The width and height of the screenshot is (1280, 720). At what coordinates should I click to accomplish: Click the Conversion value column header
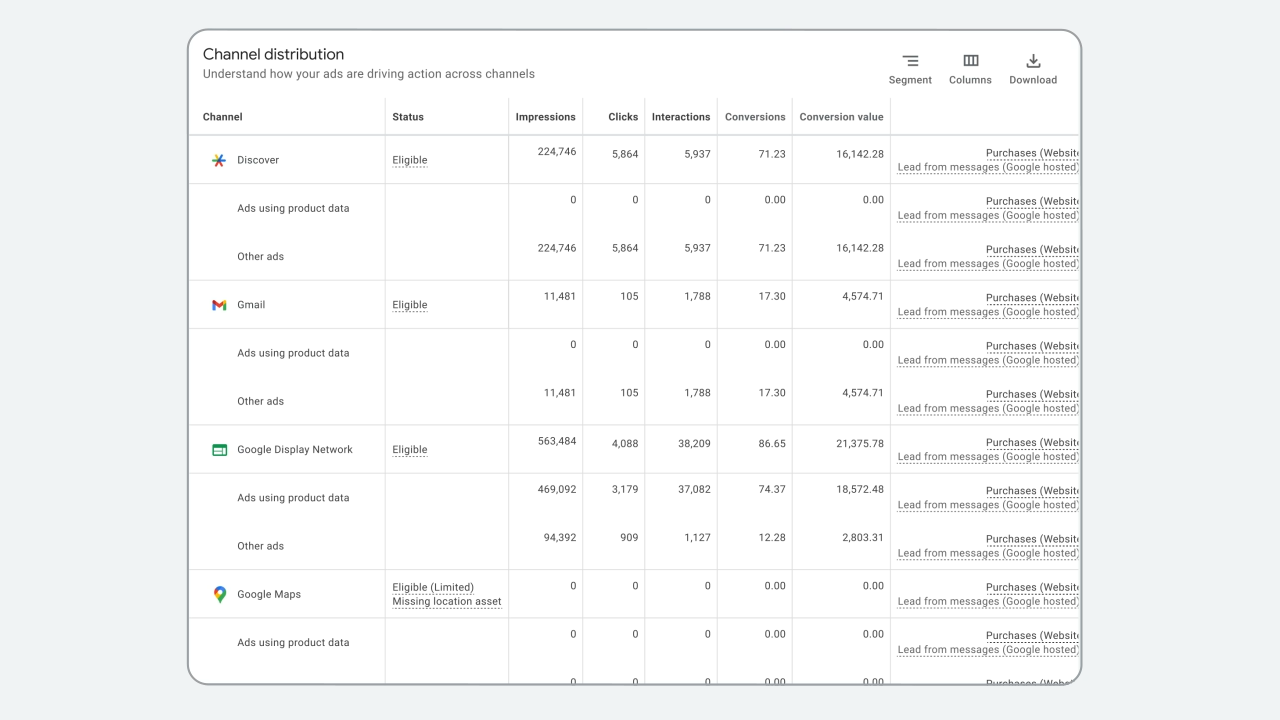(841, 117)
